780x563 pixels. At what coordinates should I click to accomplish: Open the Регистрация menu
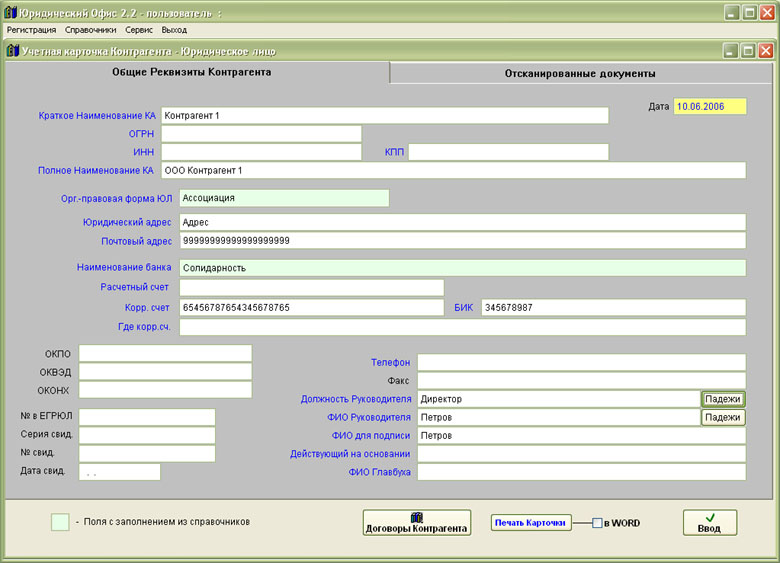point(31,30)
